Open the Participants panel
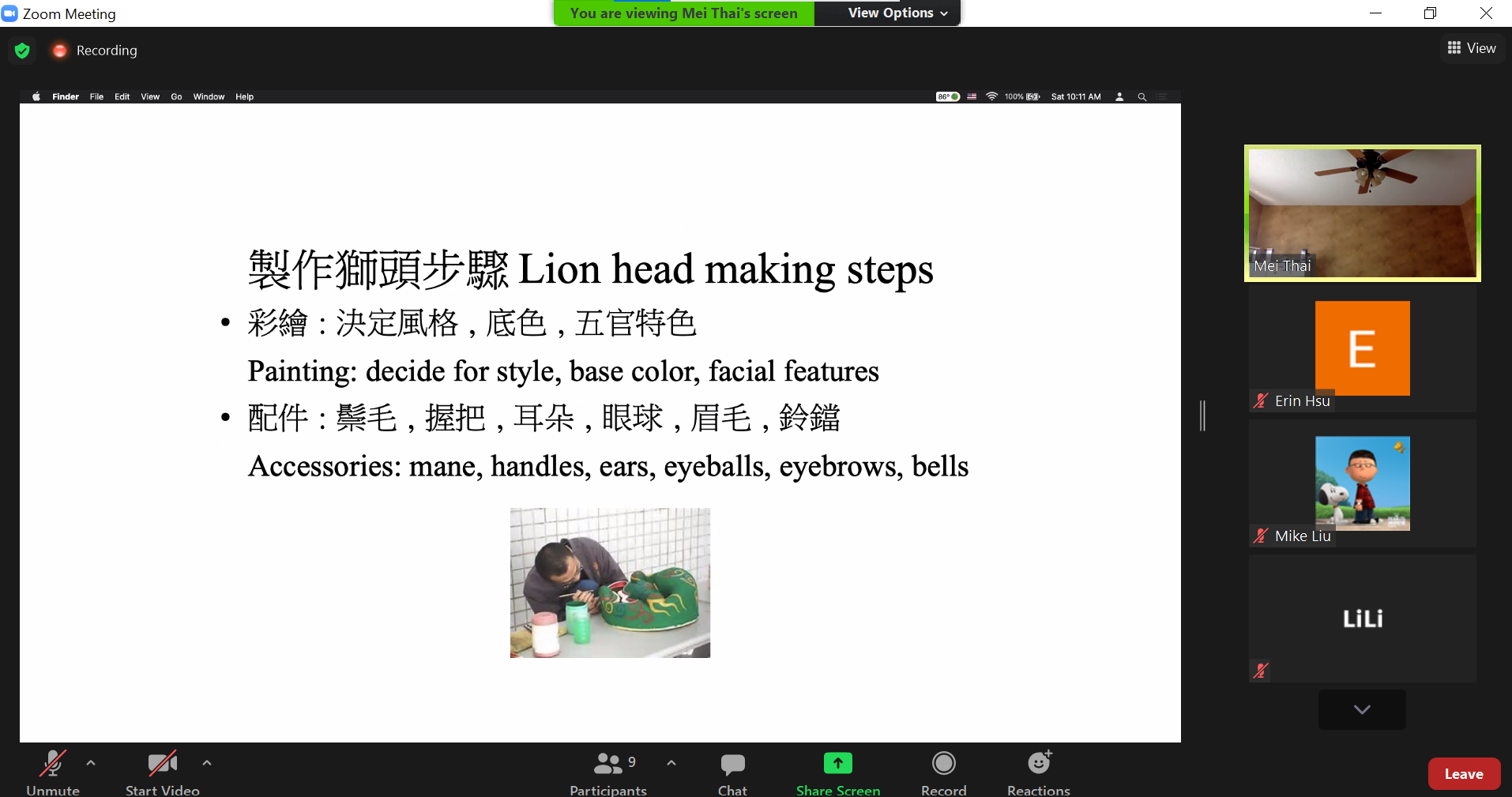The image size is (1512, 797). [x=607, y=763]
